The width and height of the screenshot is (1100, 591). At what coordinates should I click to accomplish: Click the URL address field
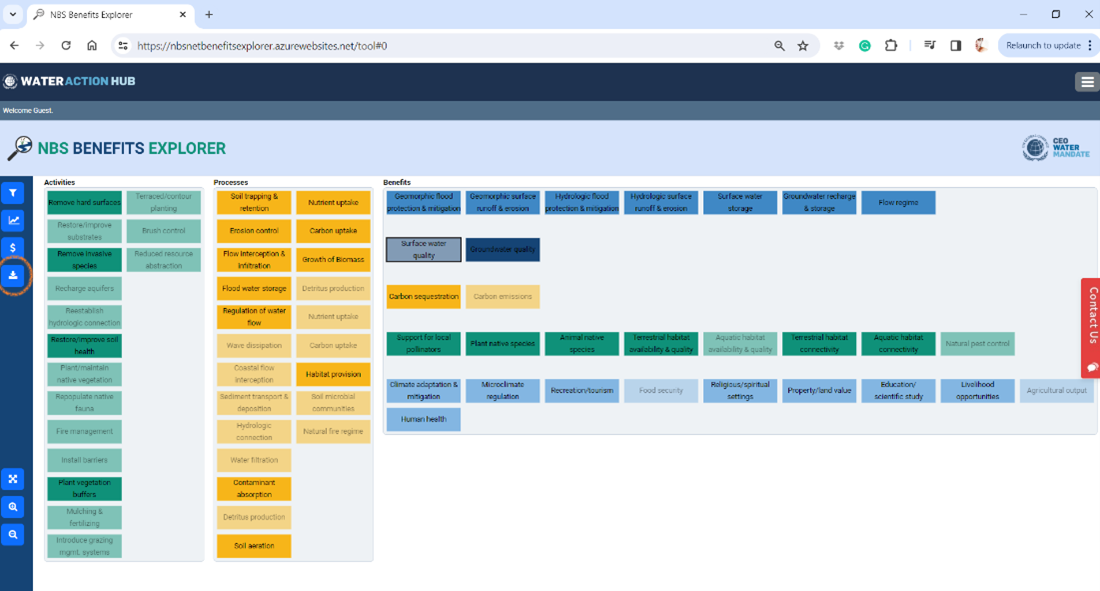(449, 46)
